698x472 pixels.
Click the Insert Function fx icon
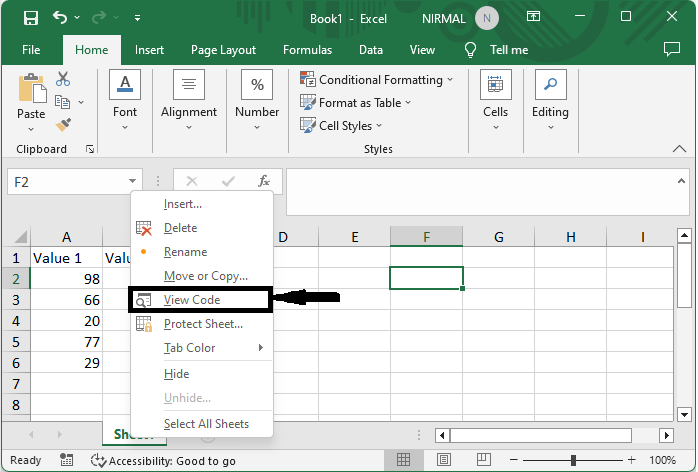pyautogui.click(x=264, y=181)
